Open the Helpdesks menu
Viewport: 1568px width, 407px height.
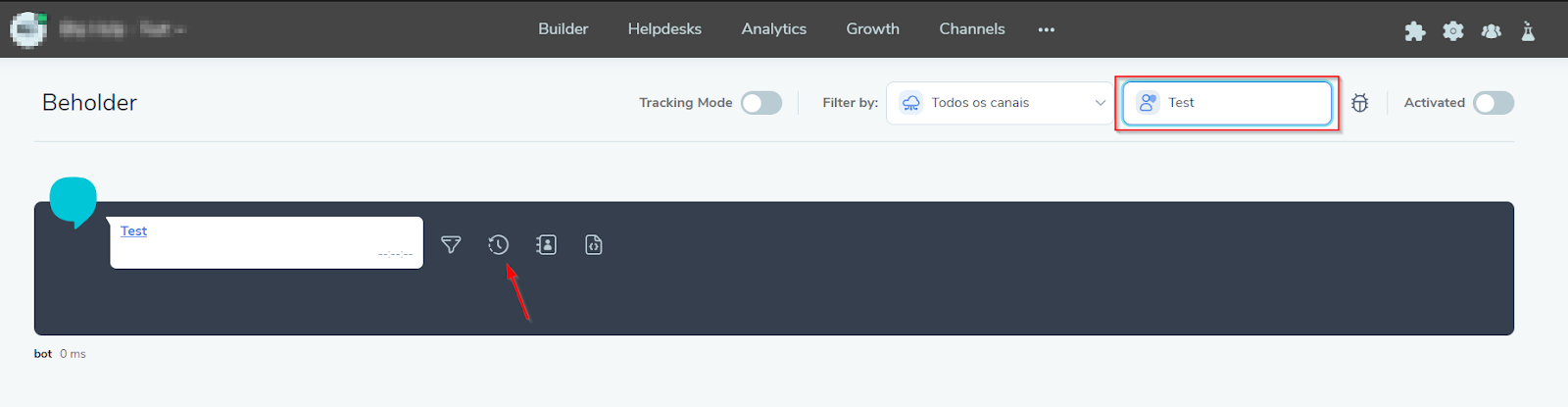pyautogui.click(x=664, y=29)
